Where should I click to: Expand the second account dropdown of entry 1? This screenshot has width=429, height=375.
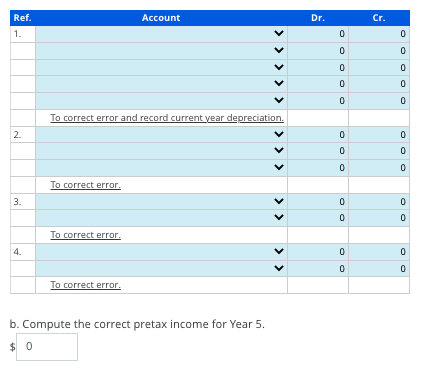pyautogui.click(x=161, y=51)
